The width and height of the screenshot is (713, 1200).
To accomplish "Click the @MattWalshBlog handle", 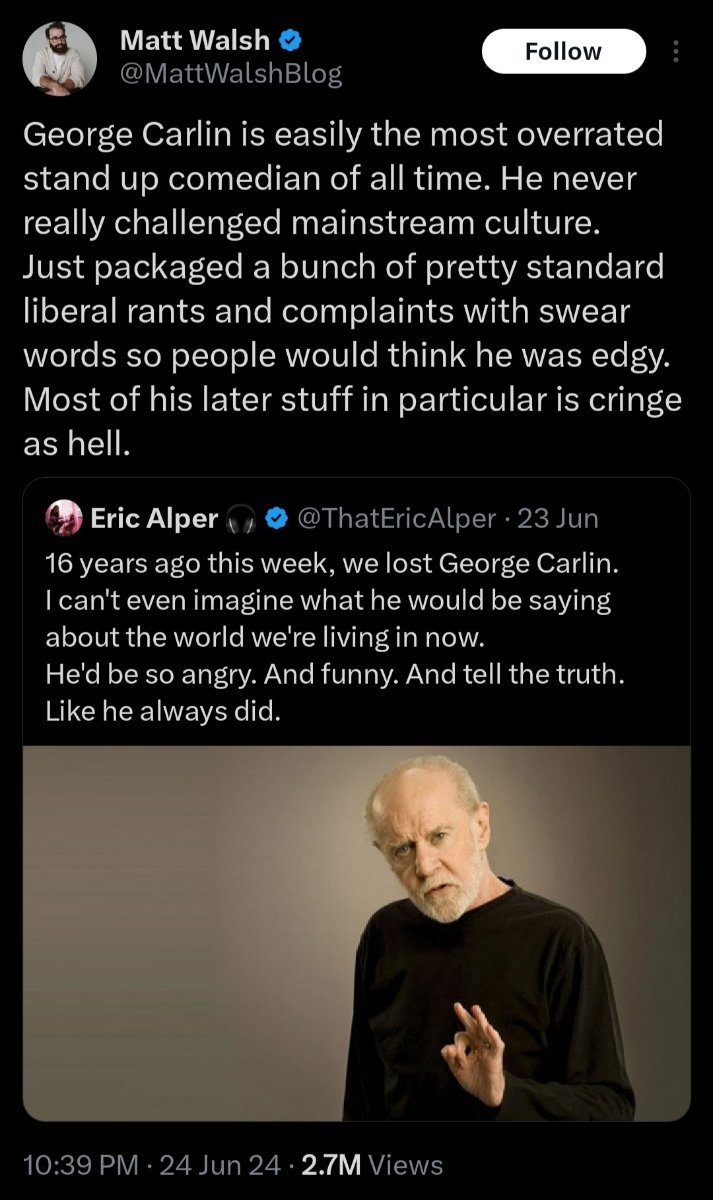I will tap(231, 73).
